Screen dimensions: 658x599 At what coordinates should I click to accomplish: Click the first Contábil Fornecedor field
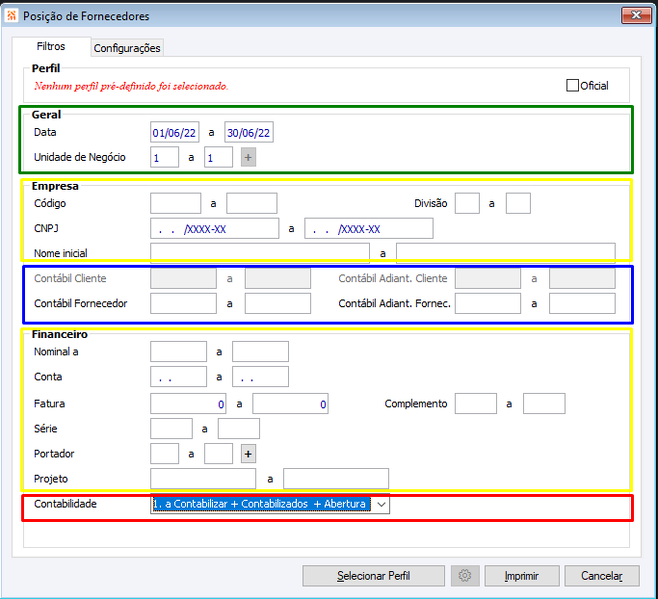point(183,303)
